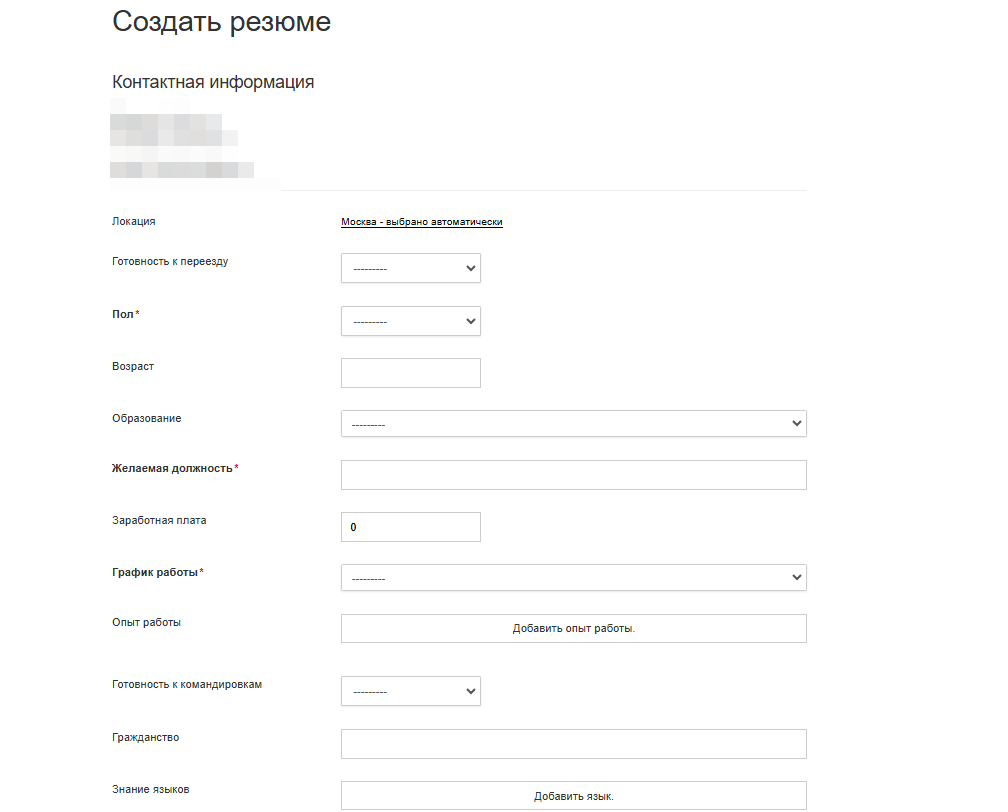Click the 'Создать резюме' page heading
This screenshot has height=812, width=1008.
pos(221,22)
